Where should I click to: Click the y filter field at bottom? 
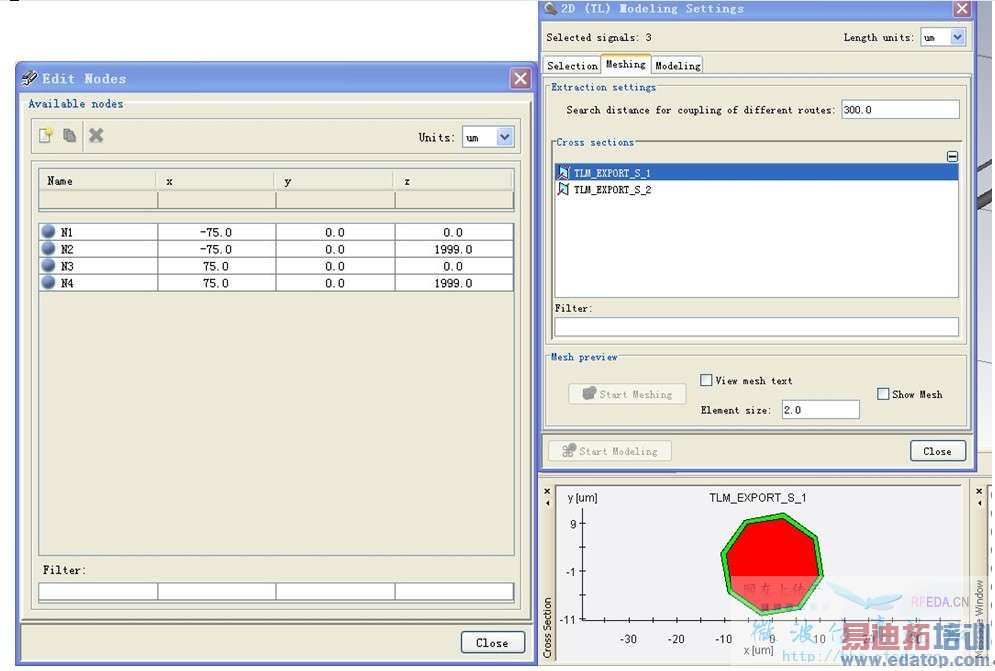click(x=335, y=591)
